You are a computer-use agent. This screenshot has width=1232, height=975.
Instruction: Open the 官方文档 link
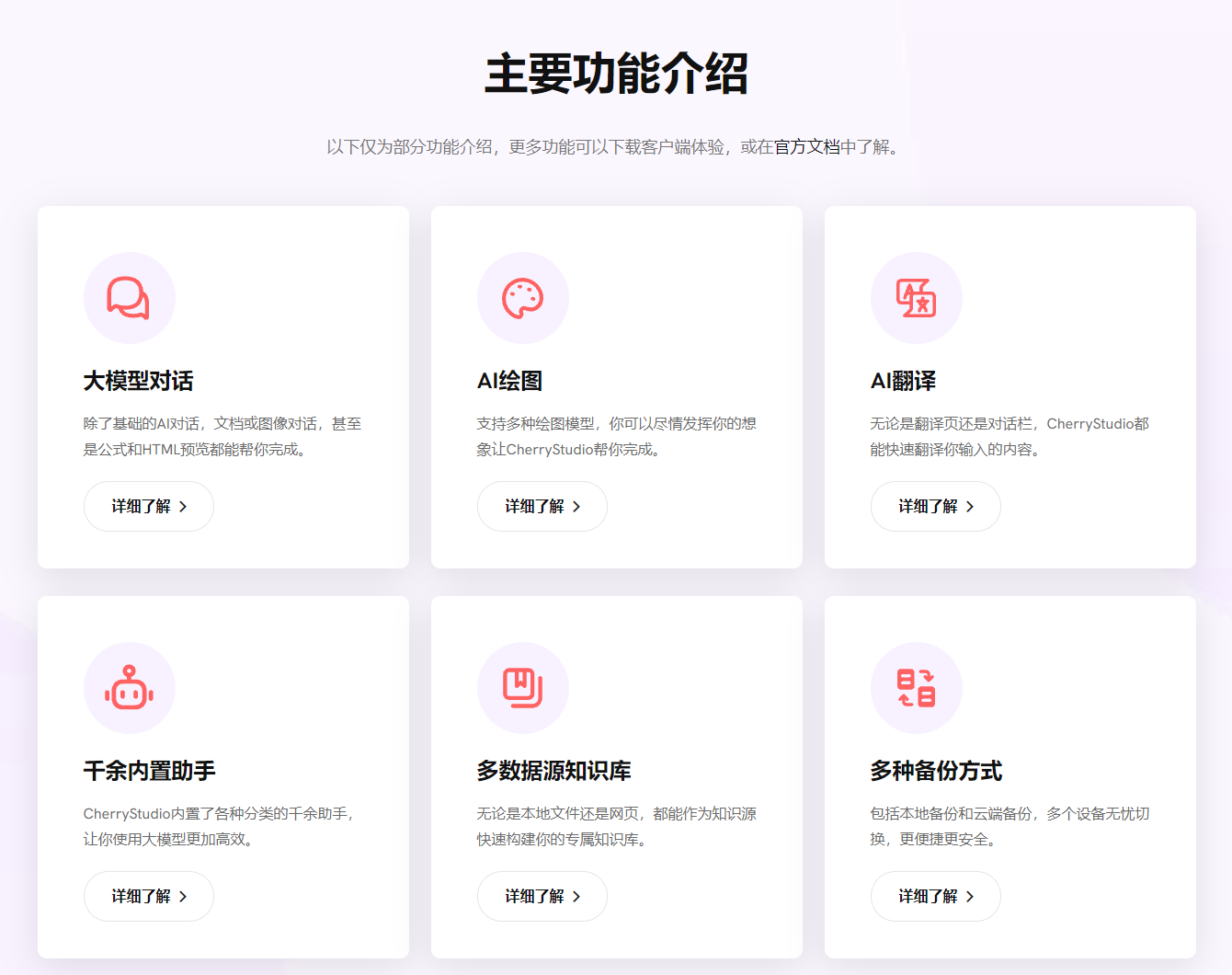[x=807, y=147]
